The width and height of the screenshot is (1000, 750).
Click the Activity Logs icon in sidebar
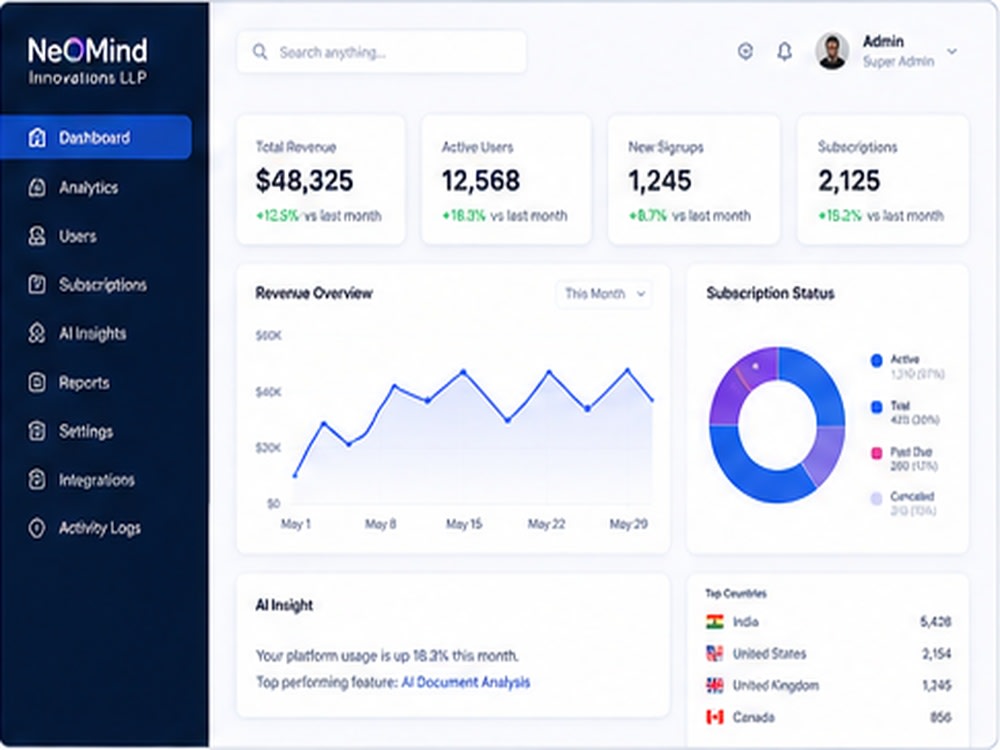click(37, 528)
